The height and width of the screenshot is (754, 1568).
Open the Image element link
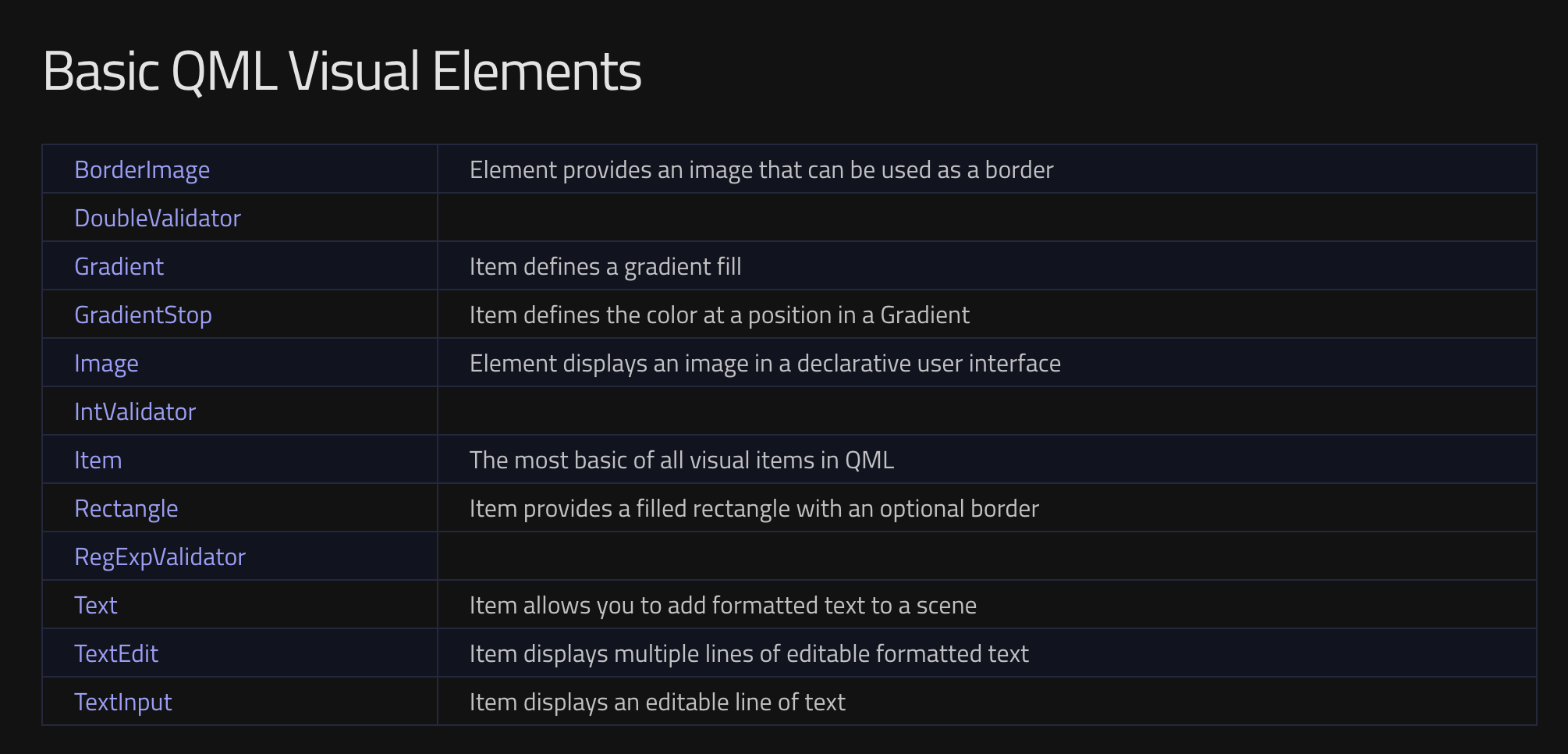(x=106, y=364)
